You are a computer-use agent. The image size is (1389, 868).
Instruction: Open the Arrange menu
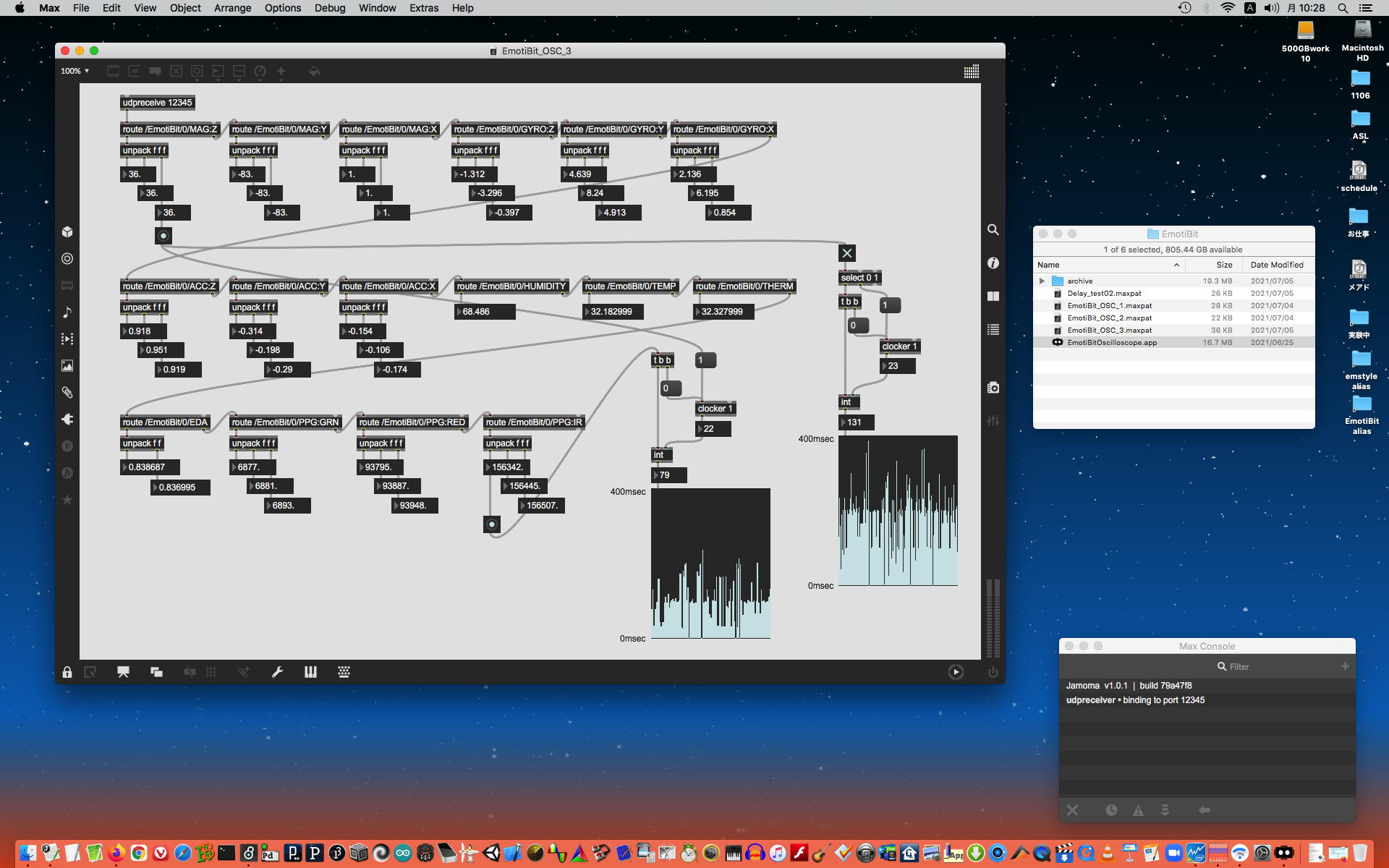click(x=232, y=8)
